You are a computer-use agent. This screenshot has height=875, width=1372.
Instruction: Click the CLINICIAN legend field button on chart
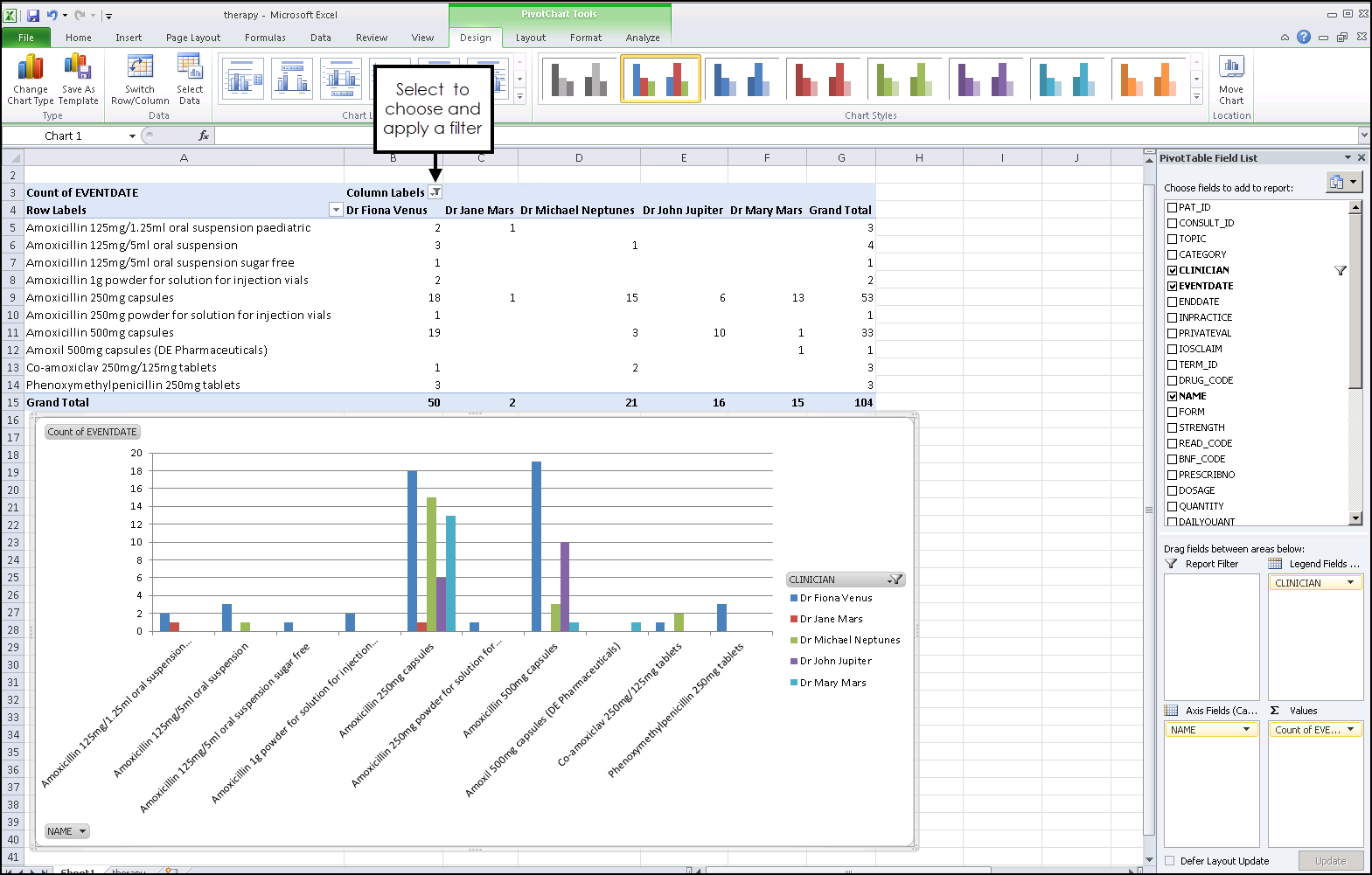845,580
